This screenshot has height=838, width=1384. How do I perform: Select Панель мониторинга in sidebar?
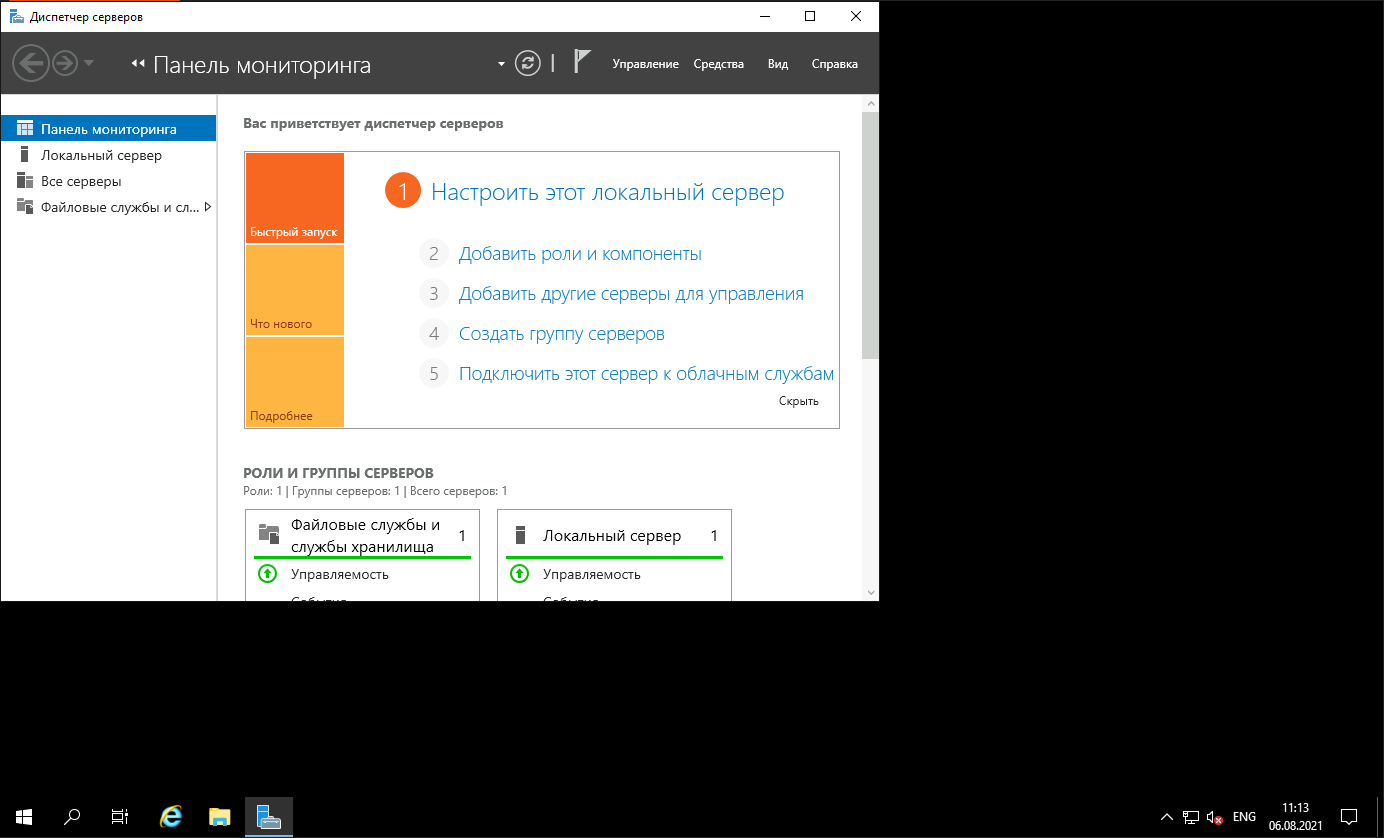click(x=108, y=129)
